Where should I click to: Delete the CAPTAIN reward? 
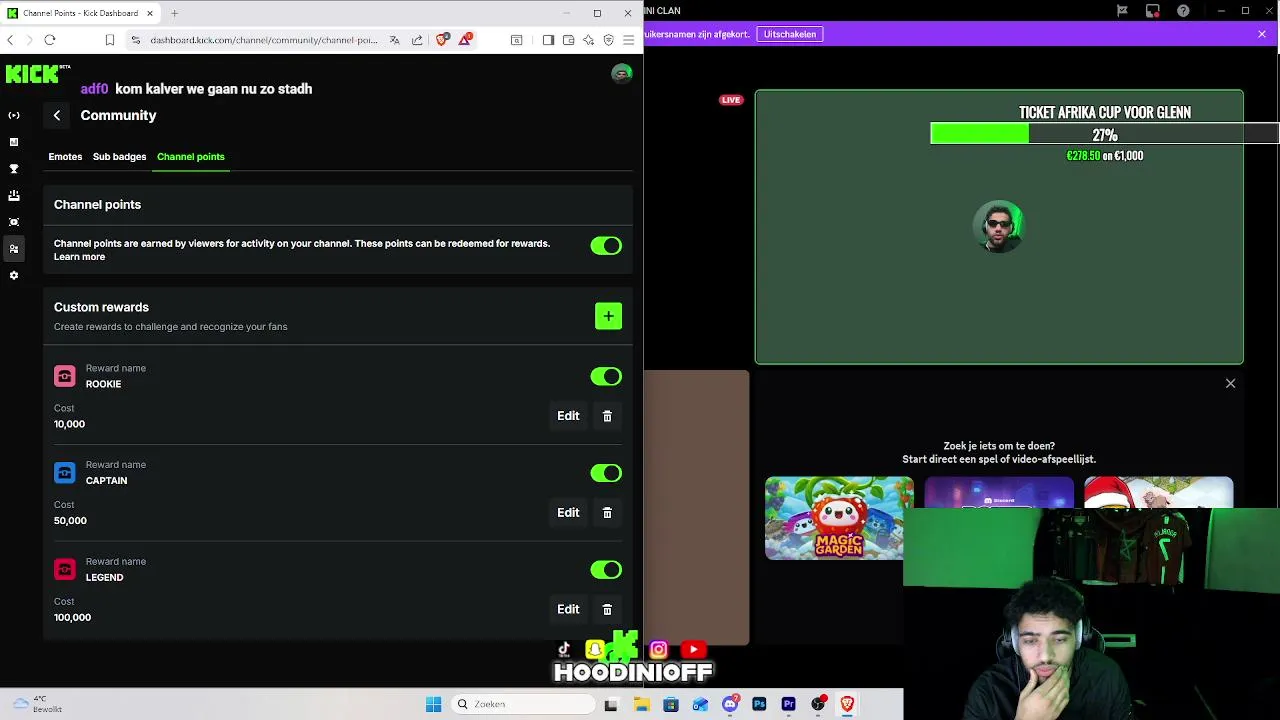pos(607,513)
